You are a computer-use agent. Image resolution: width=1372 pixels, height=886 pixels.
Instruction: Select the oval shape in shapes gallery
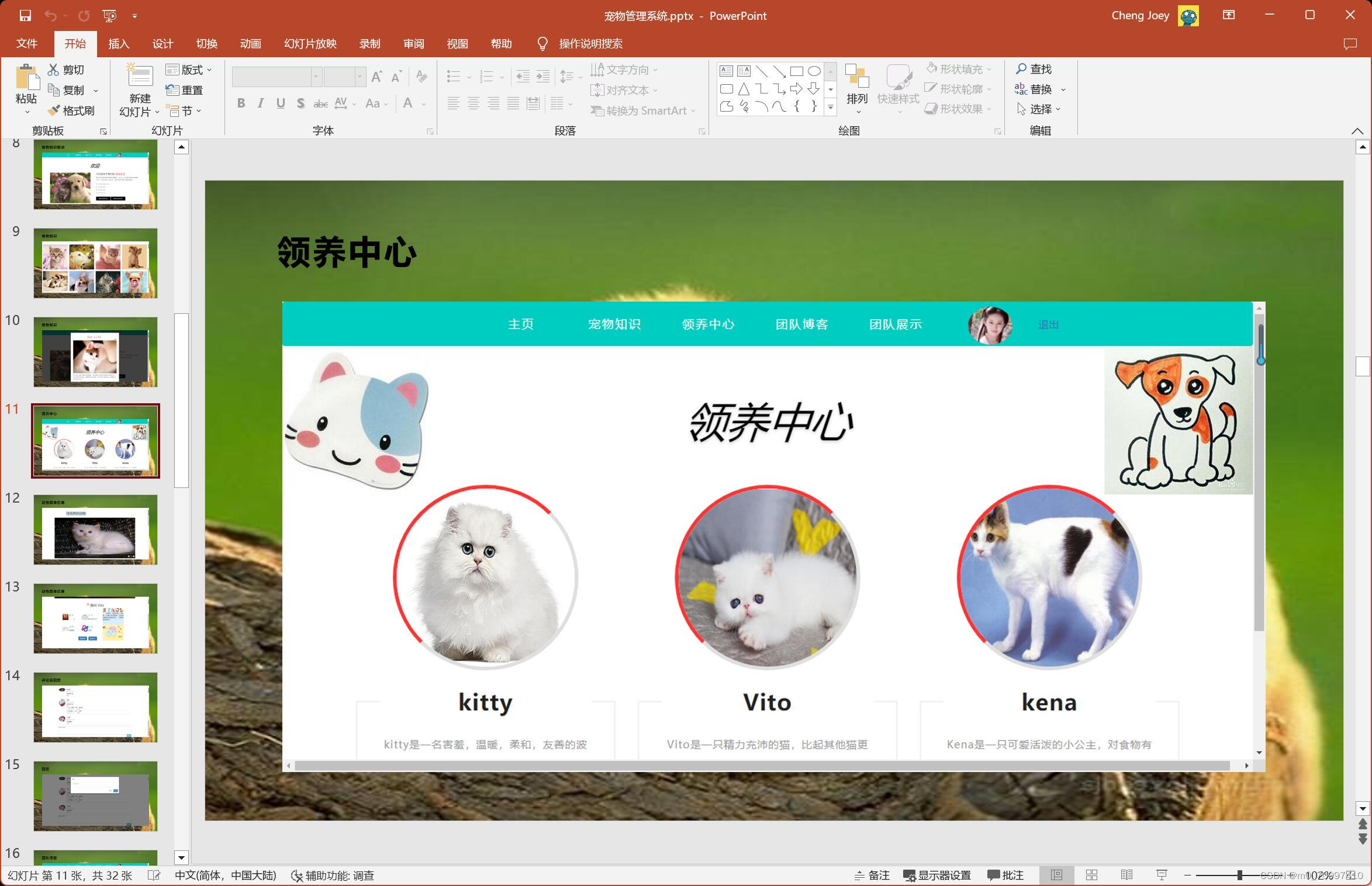[814, 71]
